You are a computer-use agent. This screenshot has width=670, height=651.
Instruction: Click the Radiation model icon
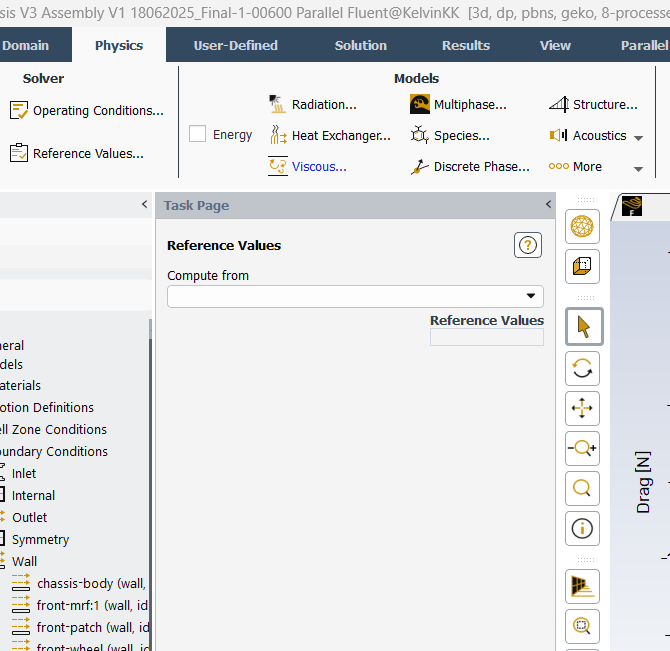[278, 104]
